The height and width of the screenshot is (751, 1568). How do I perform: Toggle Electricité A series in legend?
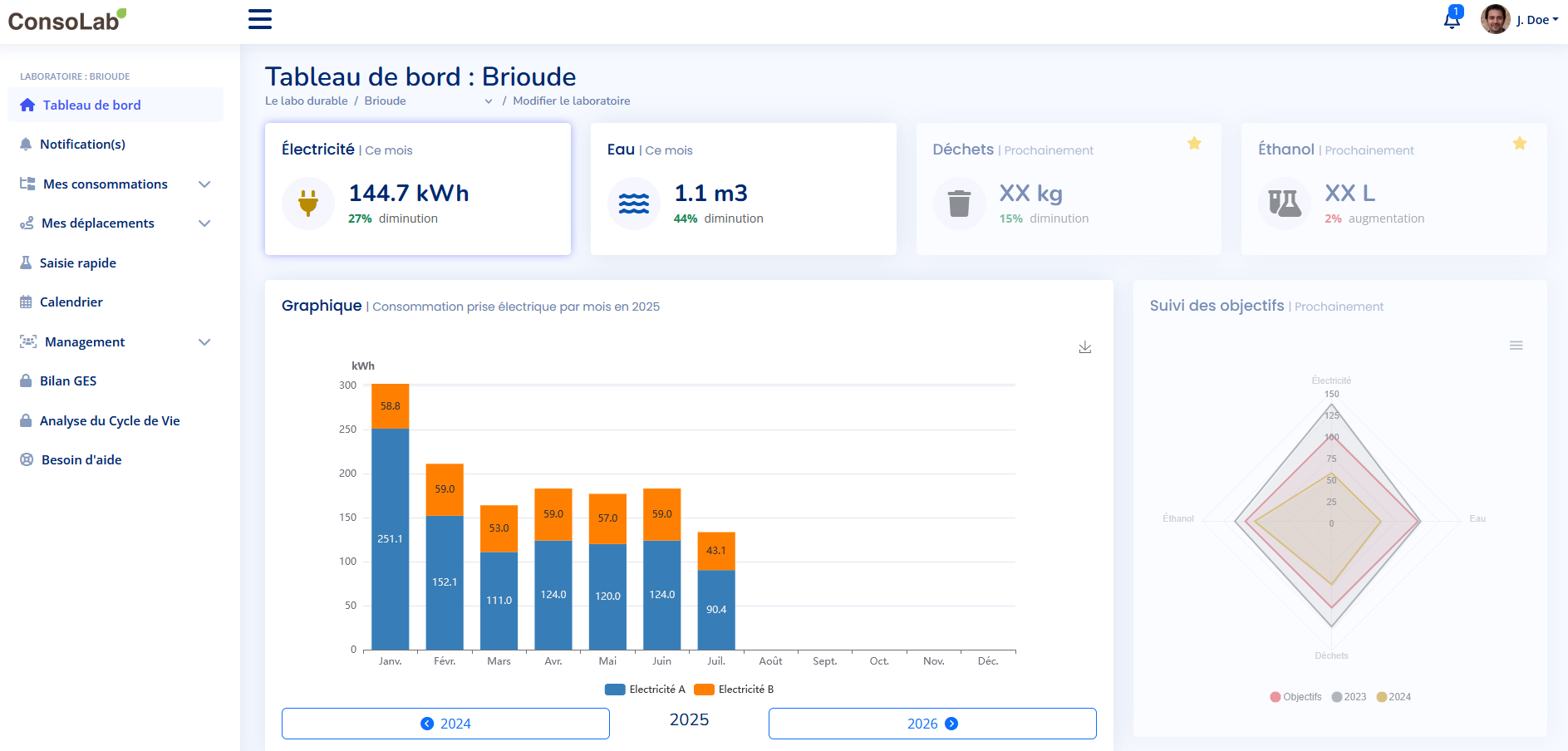(645, 690)
